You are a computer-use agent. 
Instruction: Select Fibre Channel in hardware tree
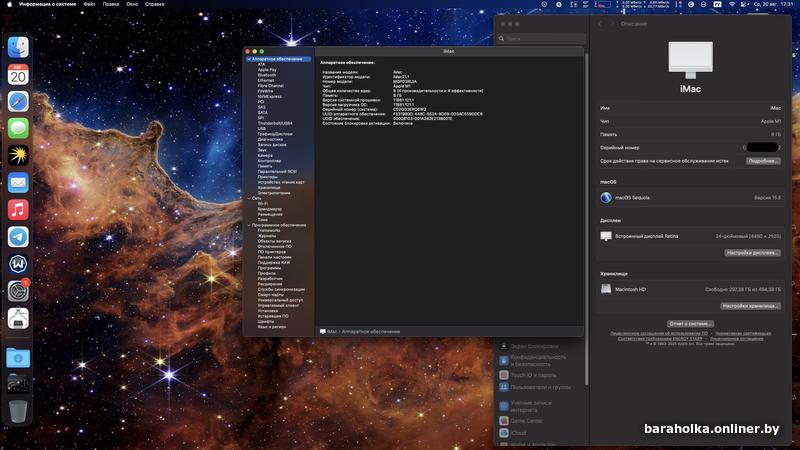pos(270,86)
